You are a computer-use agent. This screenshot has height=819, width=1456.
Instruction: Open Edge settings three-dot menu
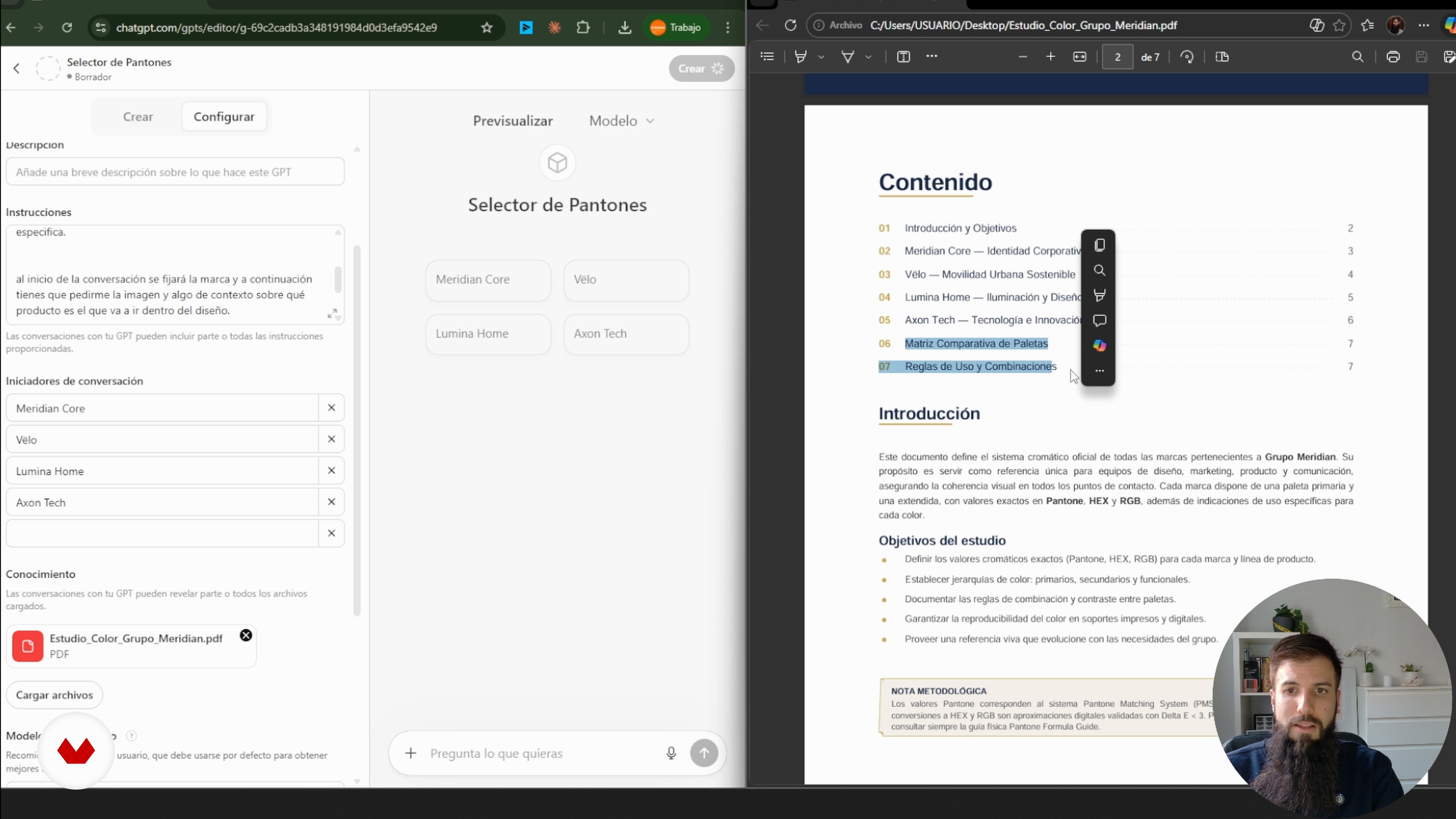pos(1424,25)
